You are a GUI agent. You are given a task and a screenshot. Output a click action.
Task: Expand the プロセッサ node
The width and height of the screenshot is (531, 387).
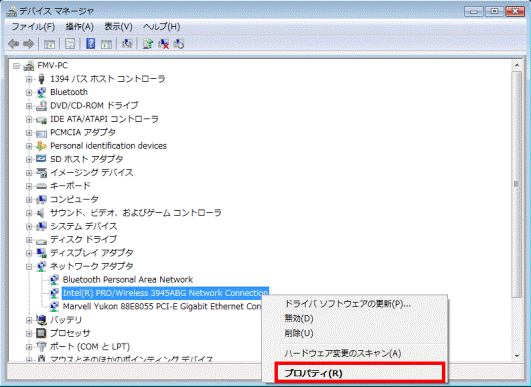[29, 333]
